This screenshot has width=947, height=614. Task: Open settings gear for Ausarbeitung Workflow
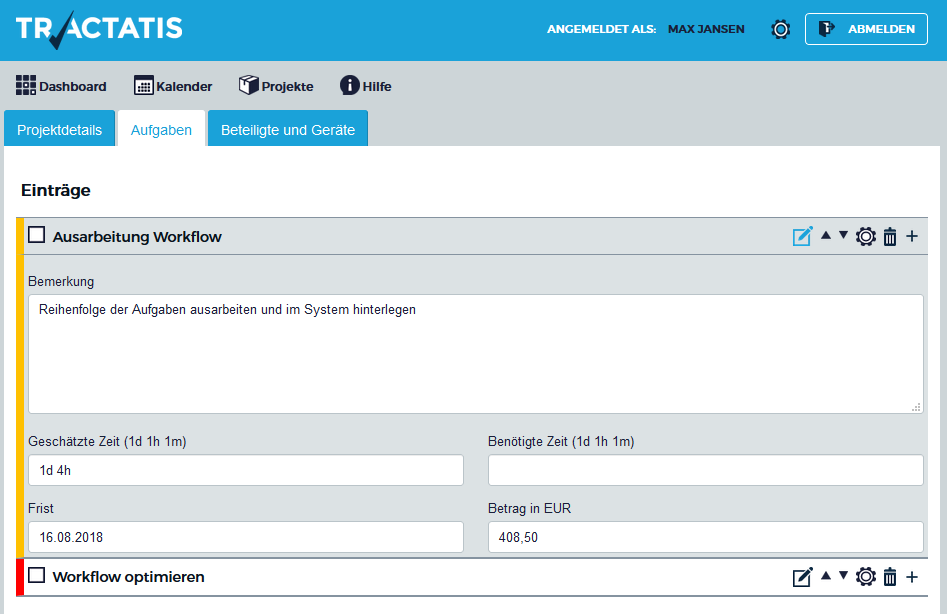(x=865, y=236)
